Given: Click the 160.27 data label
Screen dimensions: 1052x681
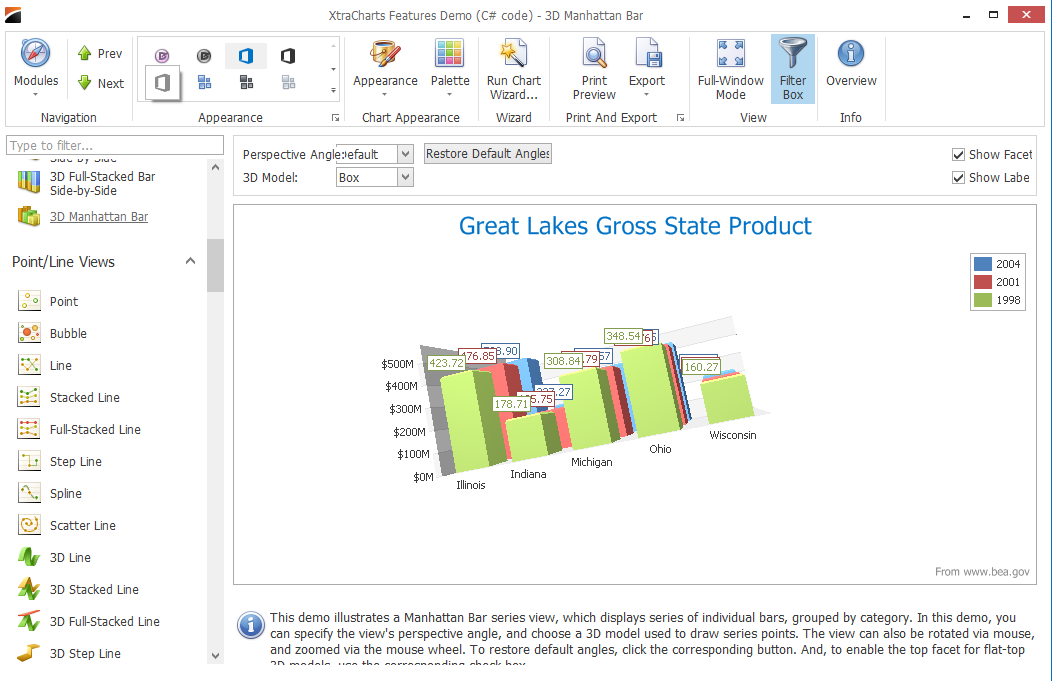Looking at the screenshot, I should 701,367.
